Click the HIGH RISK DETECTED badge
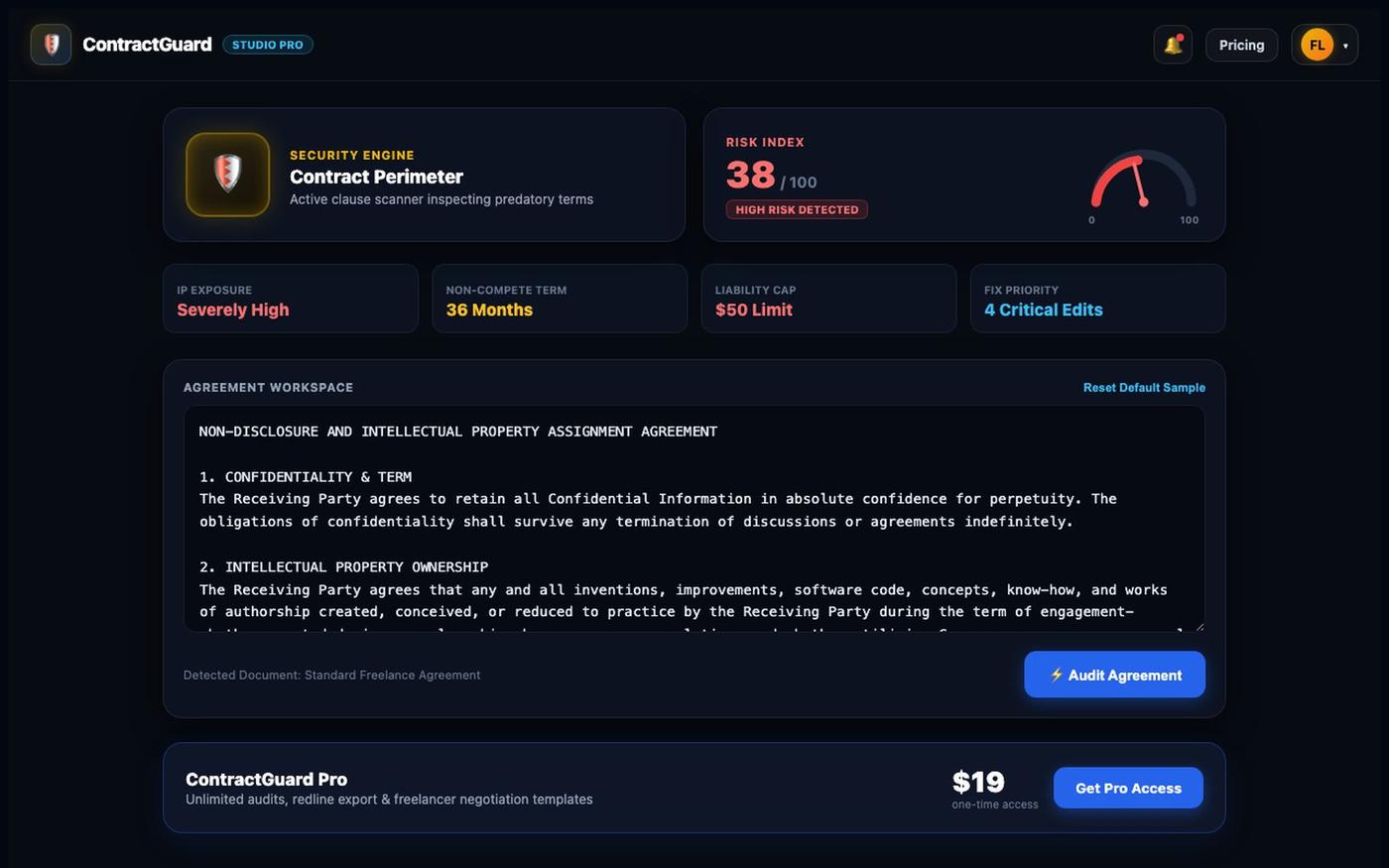This screenshot has width=1389, height=868. 797,209
